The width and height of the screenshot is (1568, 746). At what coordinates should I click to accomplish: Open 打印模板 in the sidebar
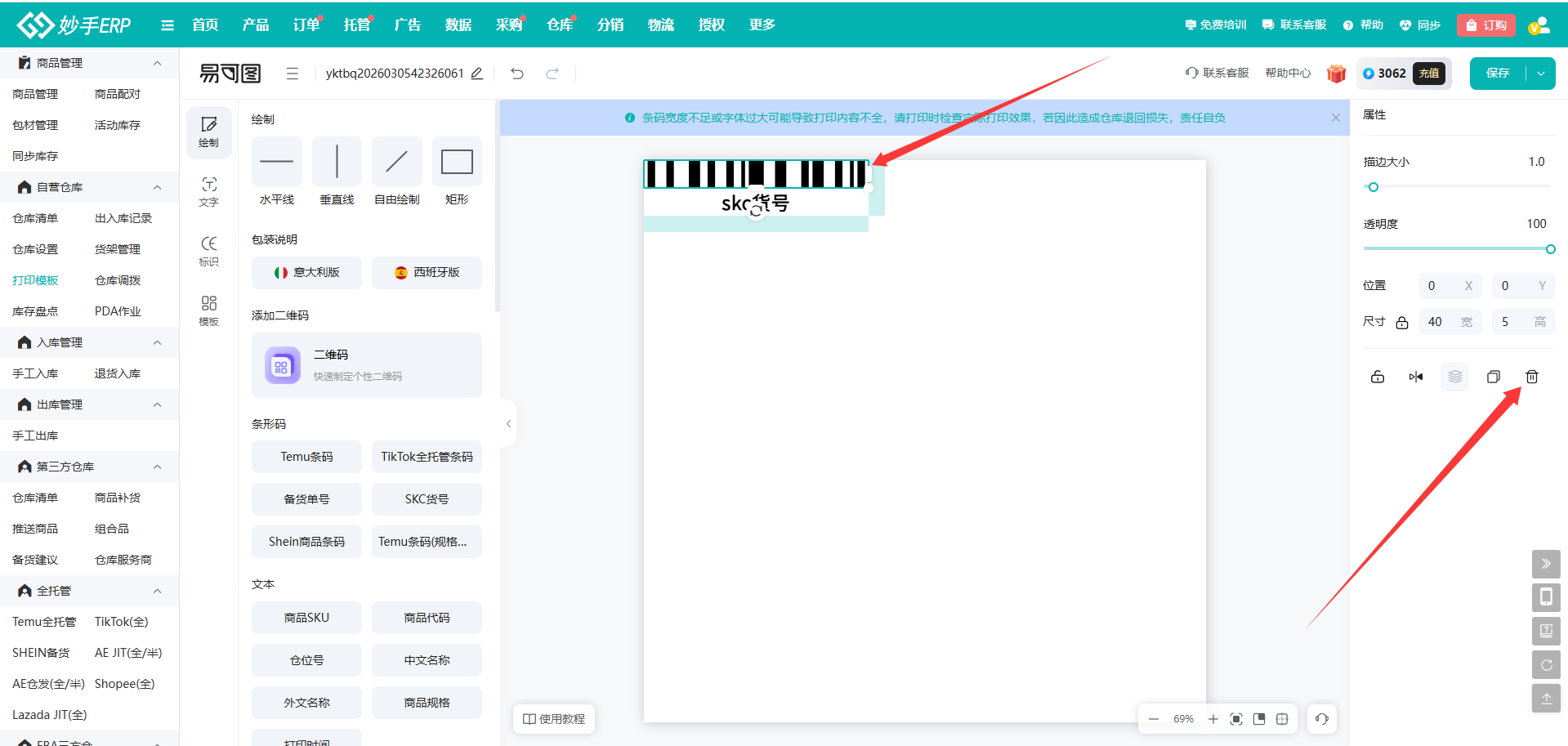tap(35, 280)
